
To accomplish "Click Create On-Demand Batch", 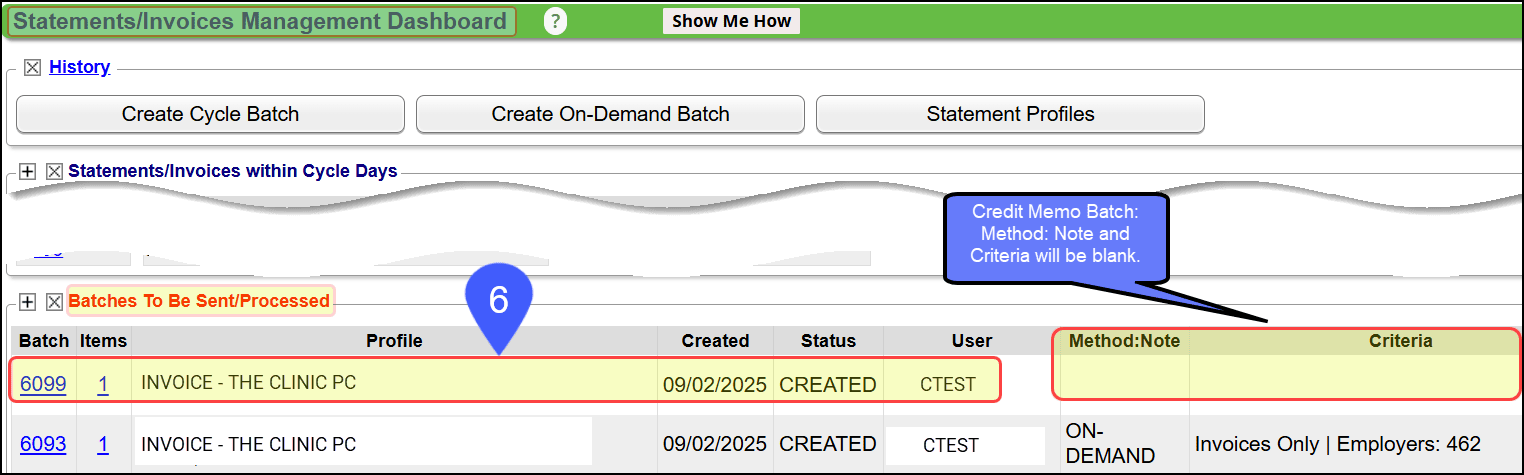I will click(610, 114).
